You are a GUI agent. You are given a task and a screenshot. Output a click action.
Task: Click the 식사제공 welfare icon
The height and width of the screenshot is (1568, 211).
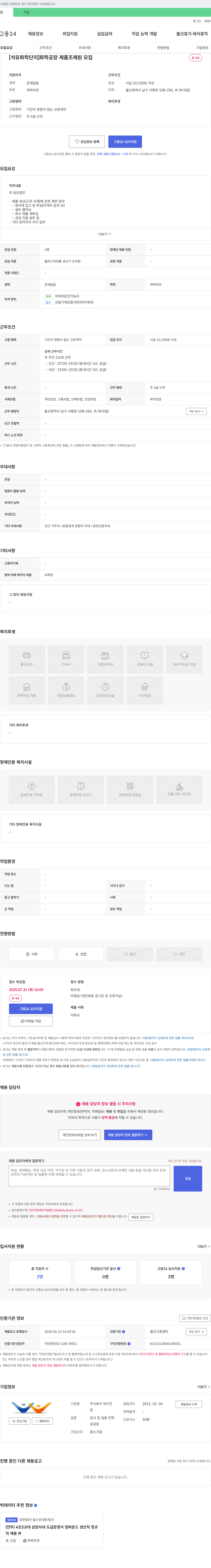tap(145, 690)
